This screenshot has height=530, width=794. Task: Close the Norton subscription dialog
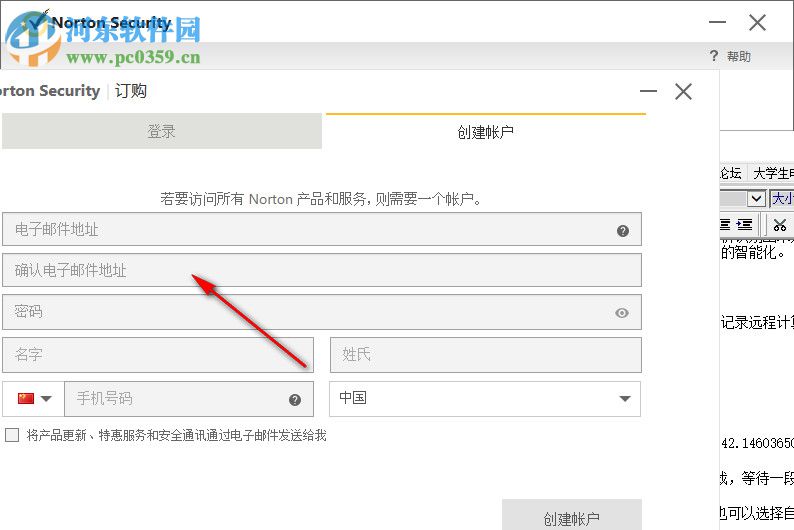684,92
